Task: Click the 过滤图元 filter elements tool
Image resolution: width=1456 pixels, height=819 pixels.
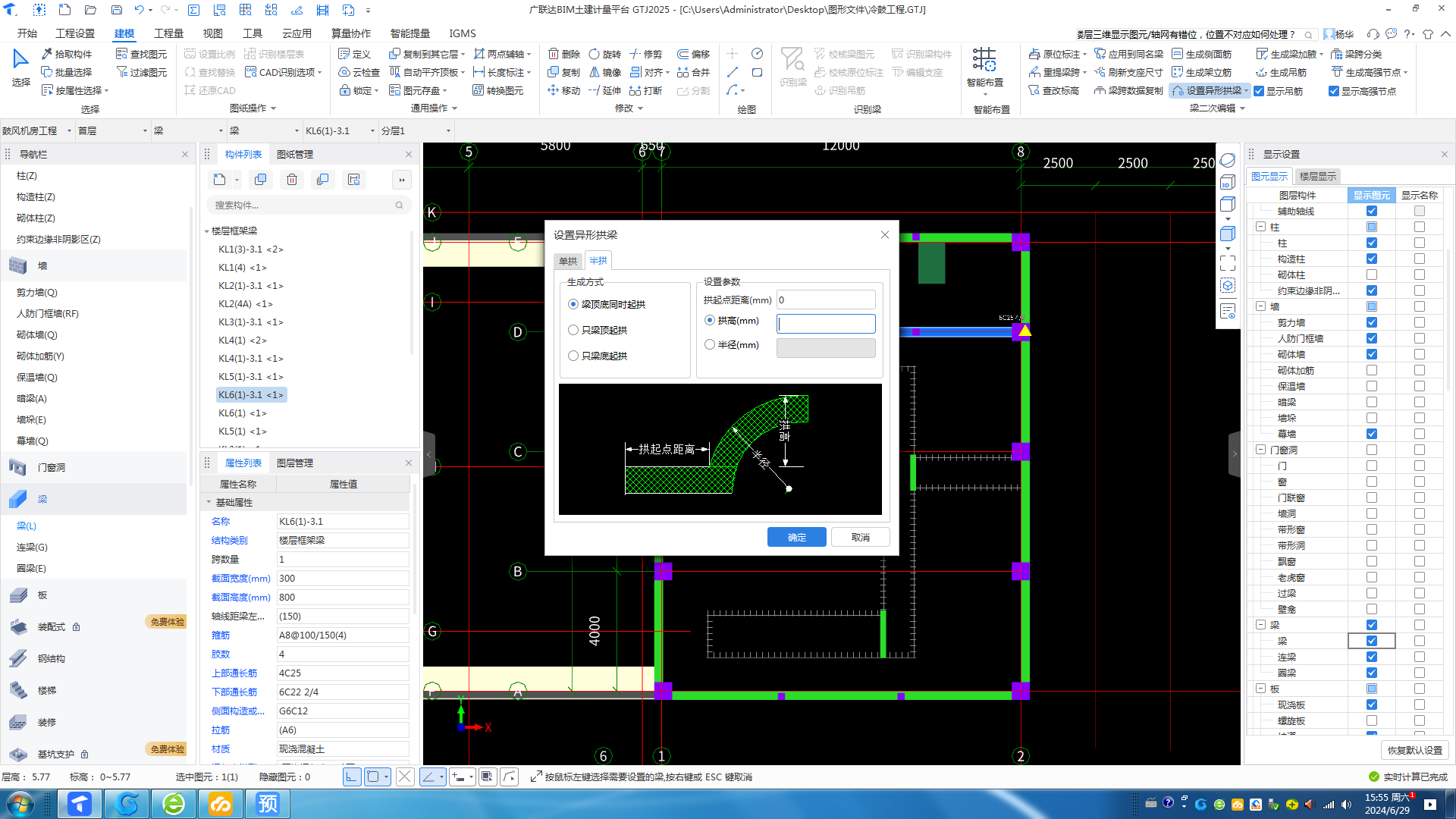Action: [x=142, y=72]
